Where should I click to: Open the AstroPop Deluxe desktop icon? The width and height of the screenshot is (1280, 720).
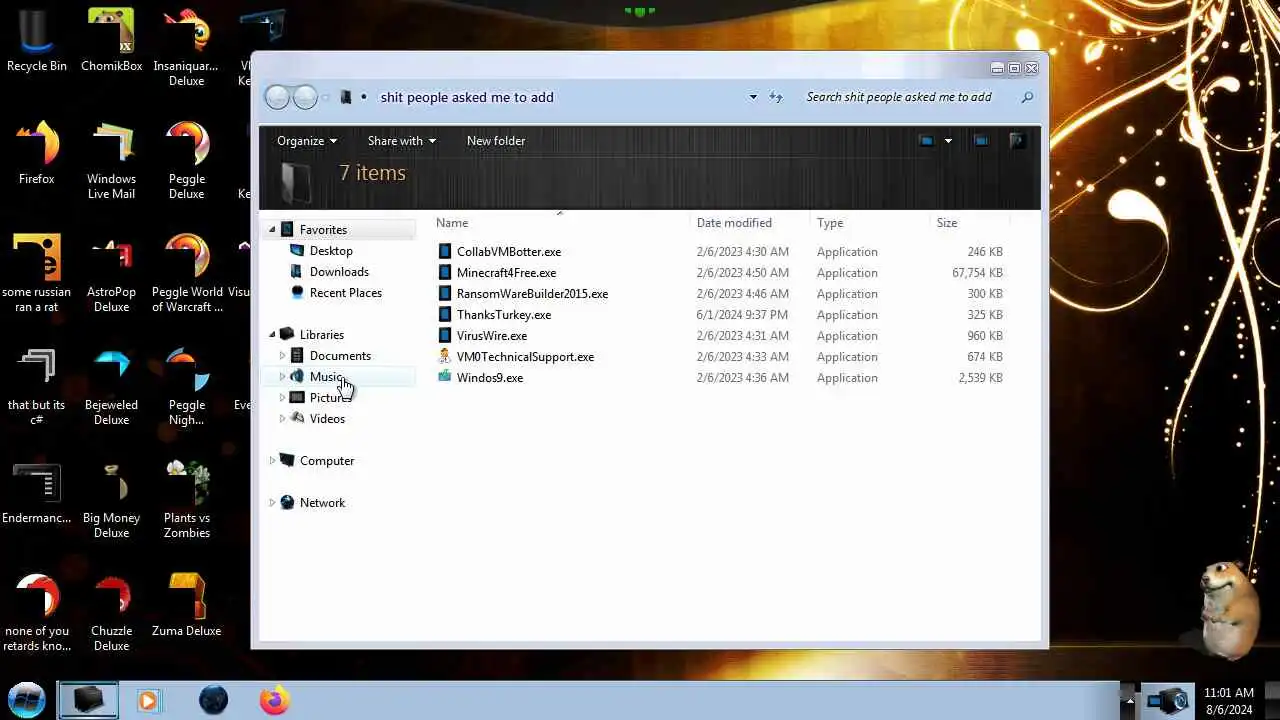[x=111, y=273]
